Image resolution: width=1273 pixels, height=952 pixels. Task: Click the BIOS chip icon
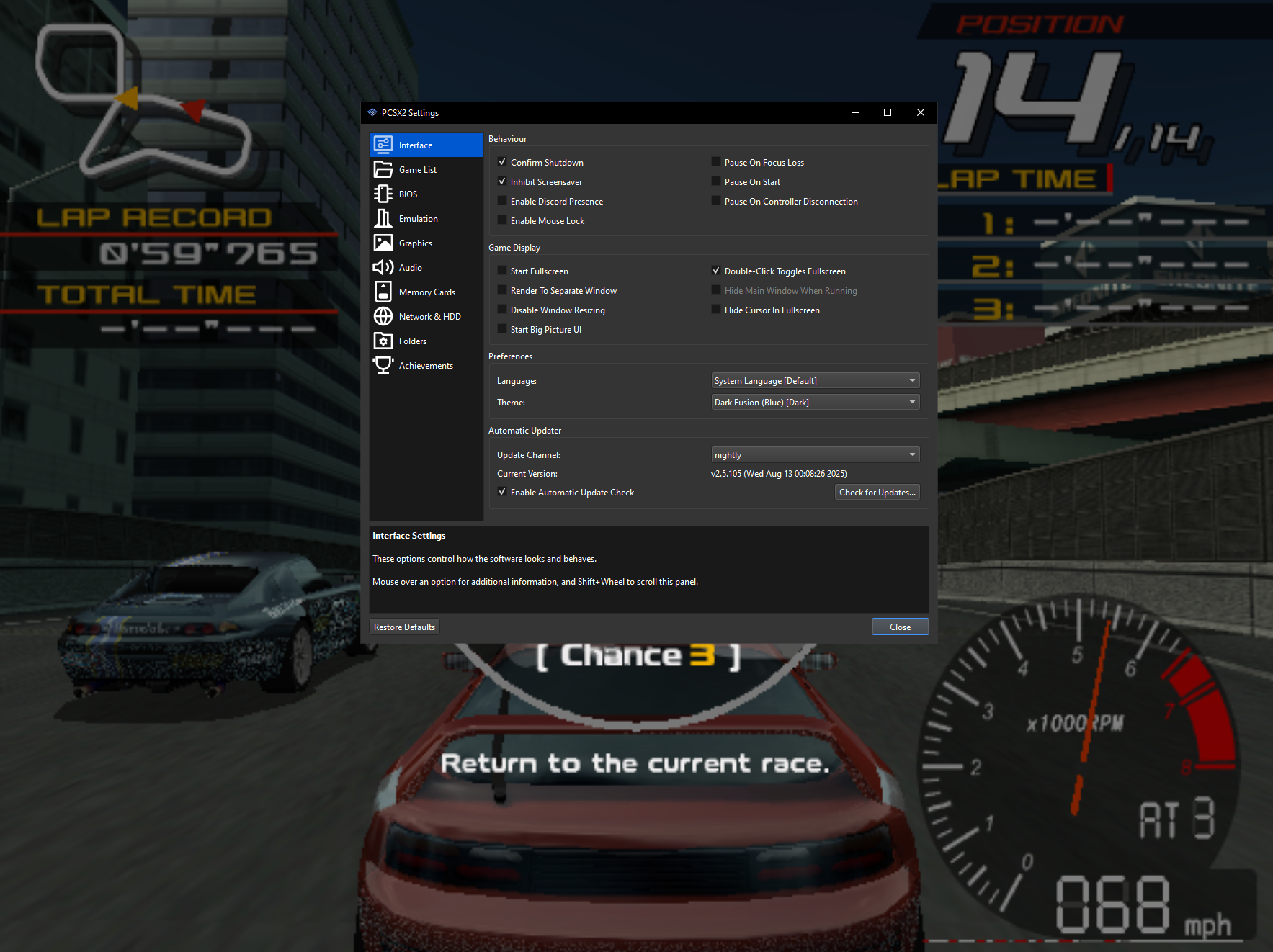tap(383, 194)
